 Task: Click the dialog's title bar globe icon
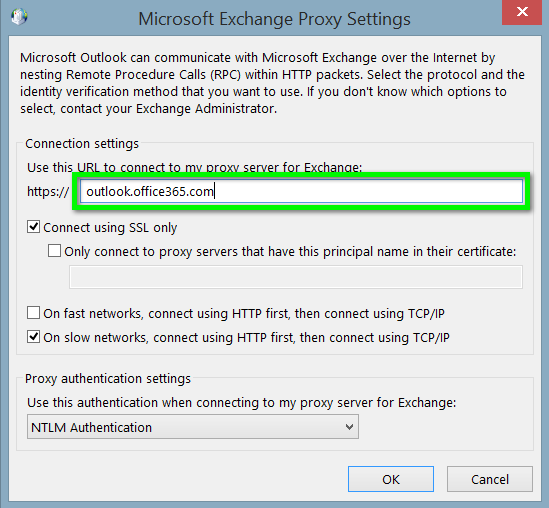click(19, 17)
